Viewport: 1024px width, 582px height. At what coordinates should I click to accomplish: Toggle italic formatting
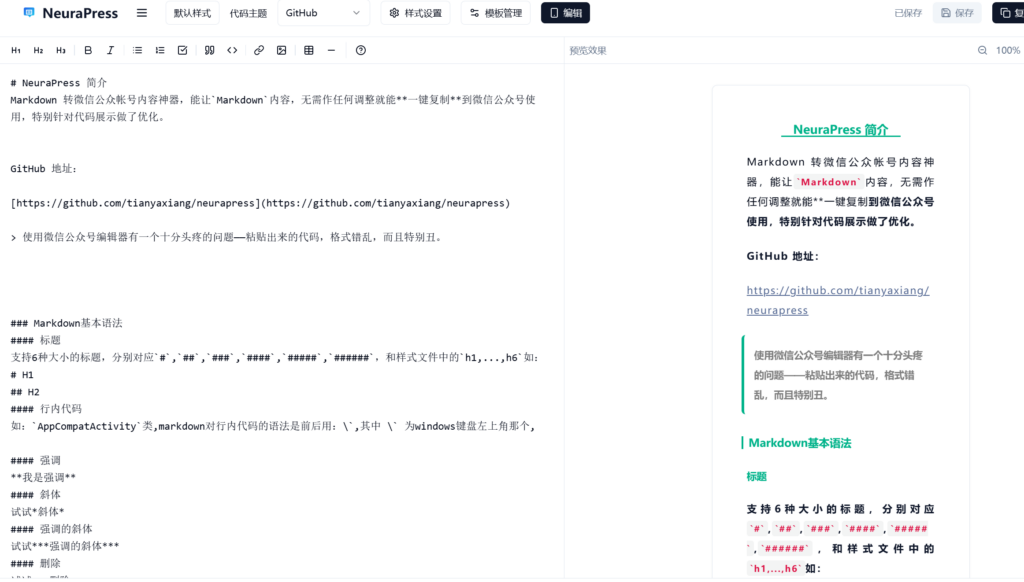(x=110, y=50)
